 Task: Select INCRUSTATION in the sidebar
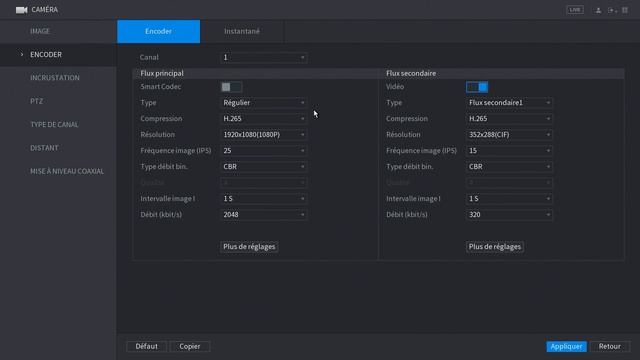pos(58,78)
